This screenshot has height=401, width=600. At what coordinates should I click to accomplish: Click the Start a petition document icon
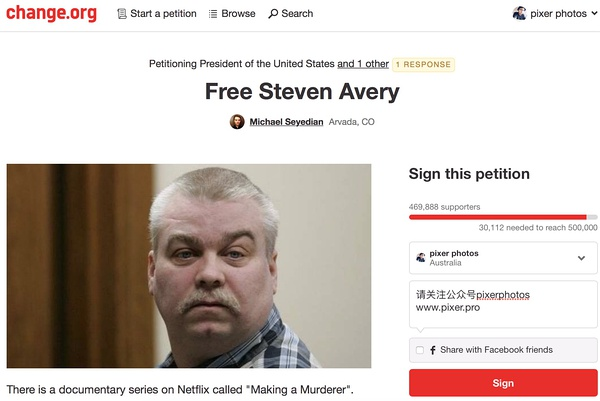click(122, 14)
